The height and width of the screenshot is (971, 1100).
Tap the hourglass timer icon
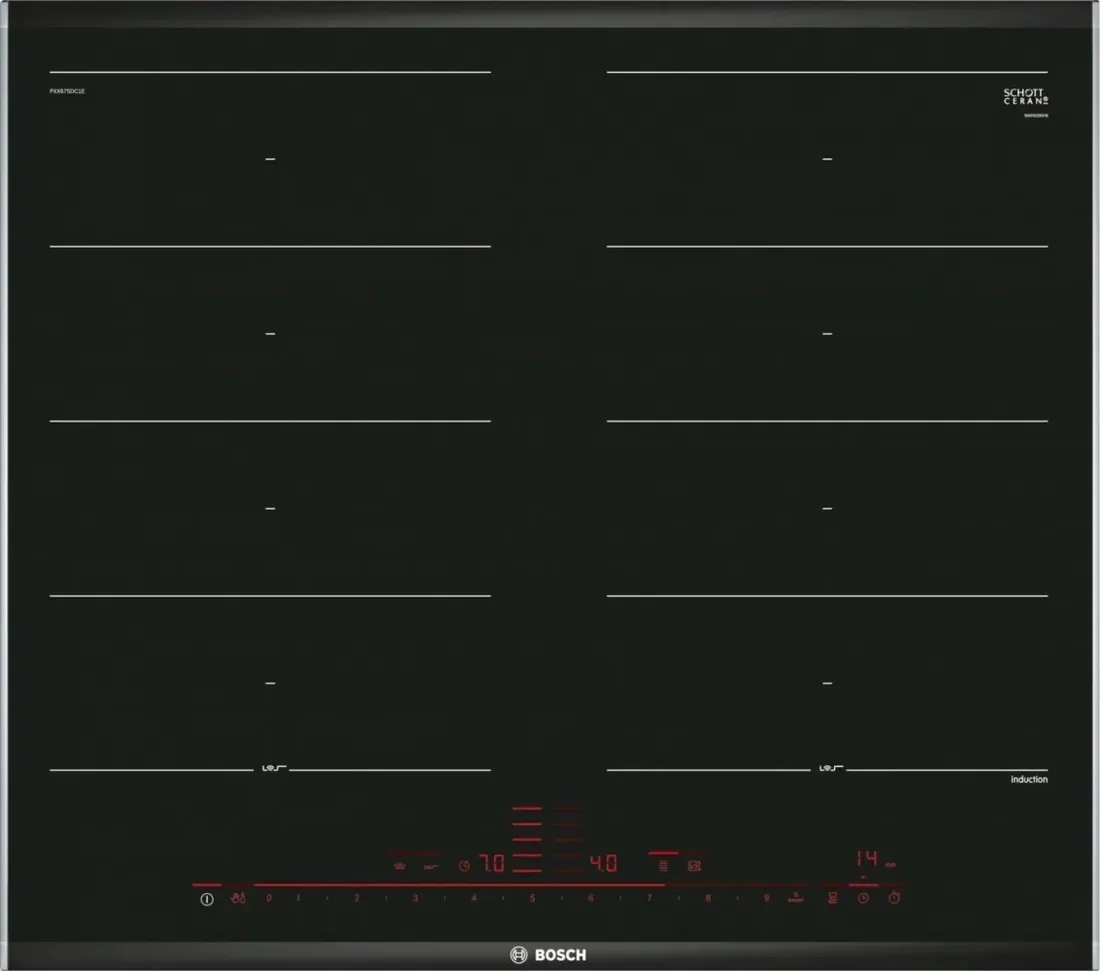point(831,898)
